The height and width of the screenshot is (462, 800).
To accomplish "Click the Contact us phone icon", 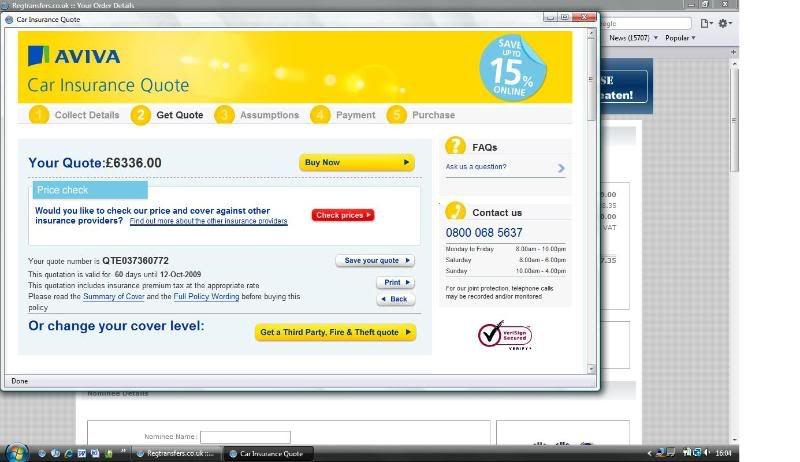I will point(455,211).
